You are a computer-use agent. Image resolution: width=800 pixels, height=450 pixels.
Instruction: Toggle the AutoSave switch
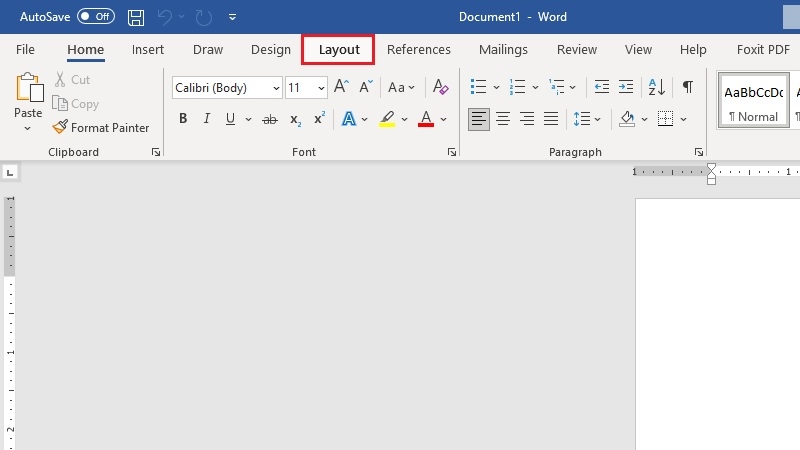click(x=95, y=16)
